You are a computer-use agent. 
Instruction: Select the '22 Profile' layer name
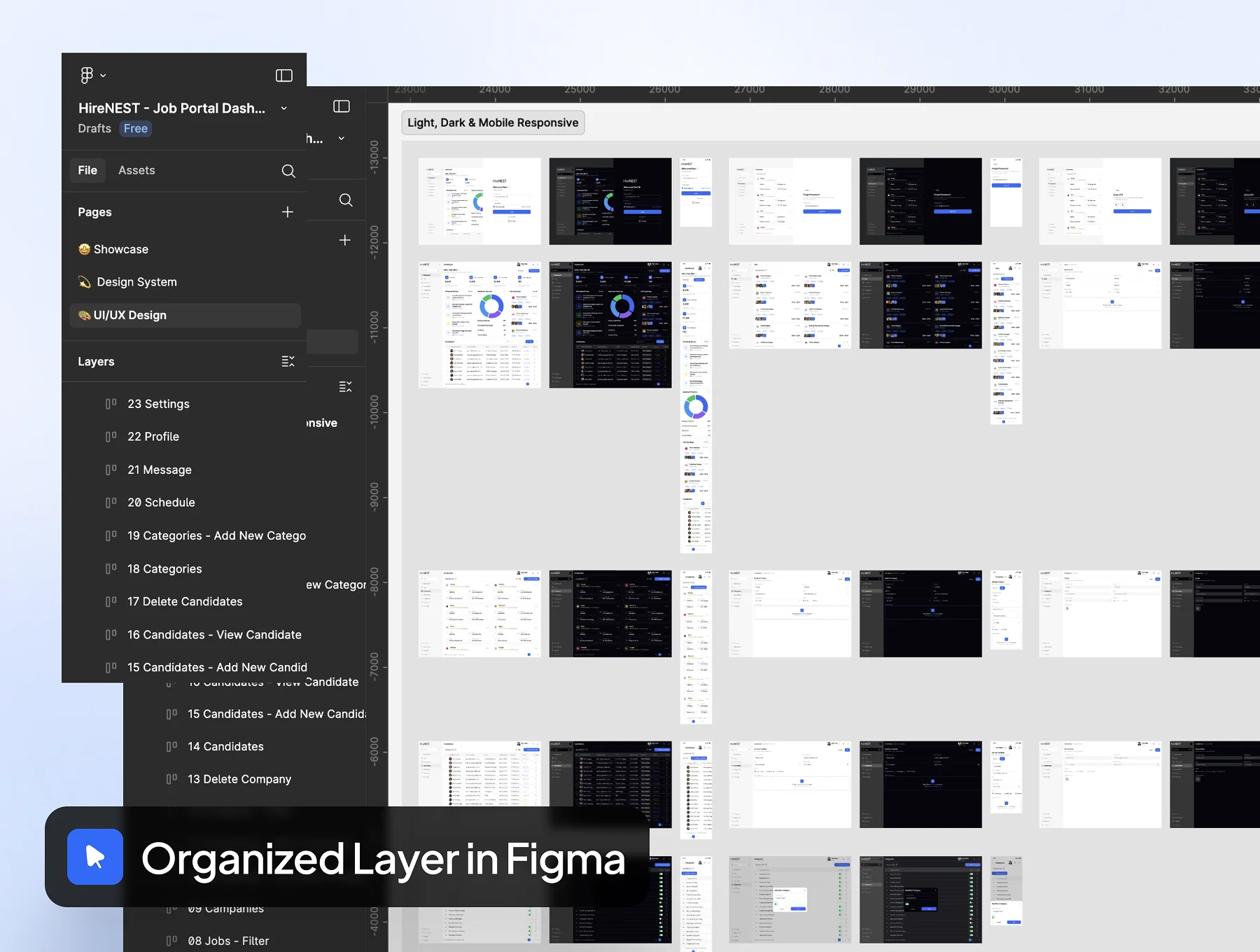(153, 437)
